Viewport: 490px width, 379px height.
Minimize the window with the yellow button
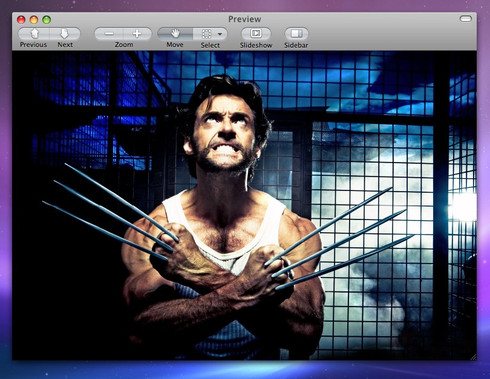click(34, 20)
